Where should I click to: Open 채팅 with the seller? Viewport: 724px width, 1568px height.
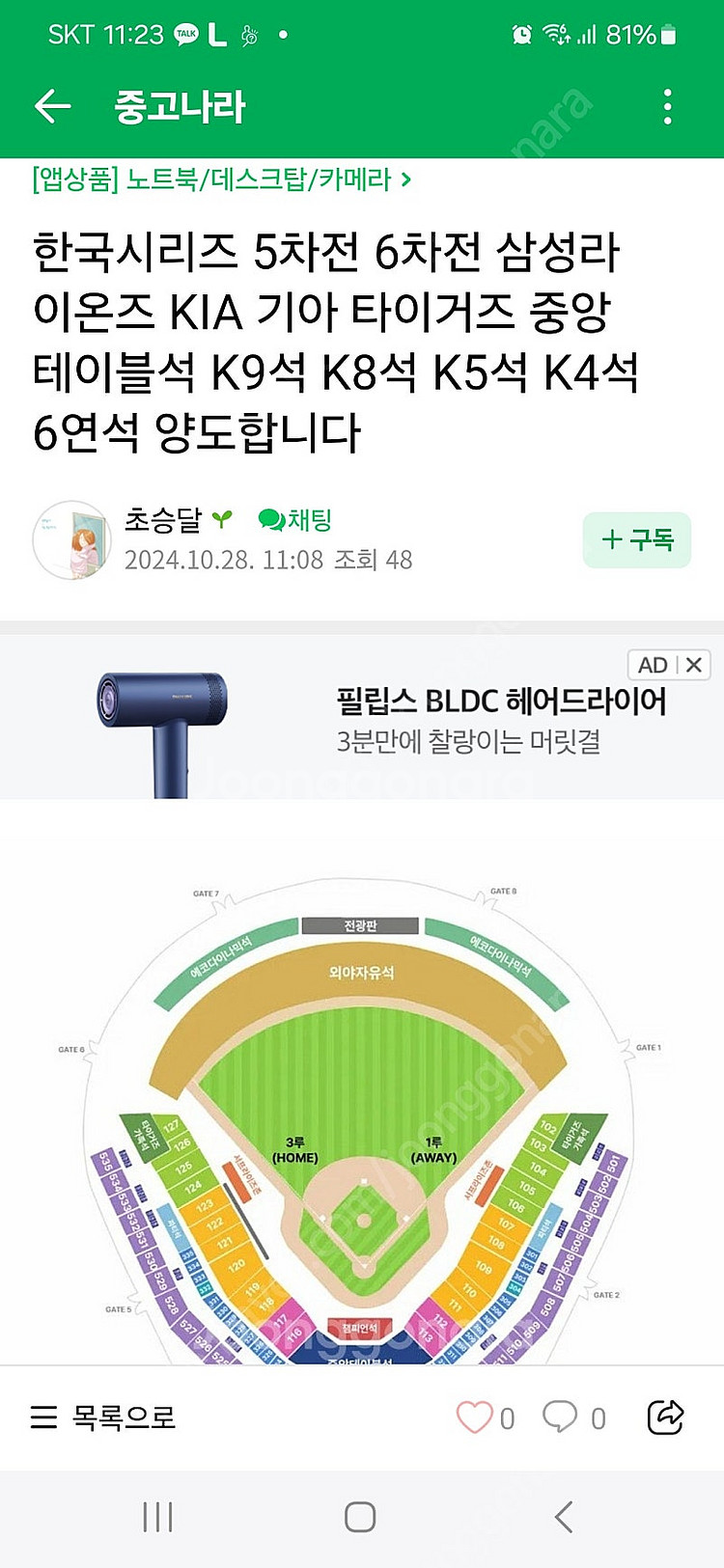295,520
